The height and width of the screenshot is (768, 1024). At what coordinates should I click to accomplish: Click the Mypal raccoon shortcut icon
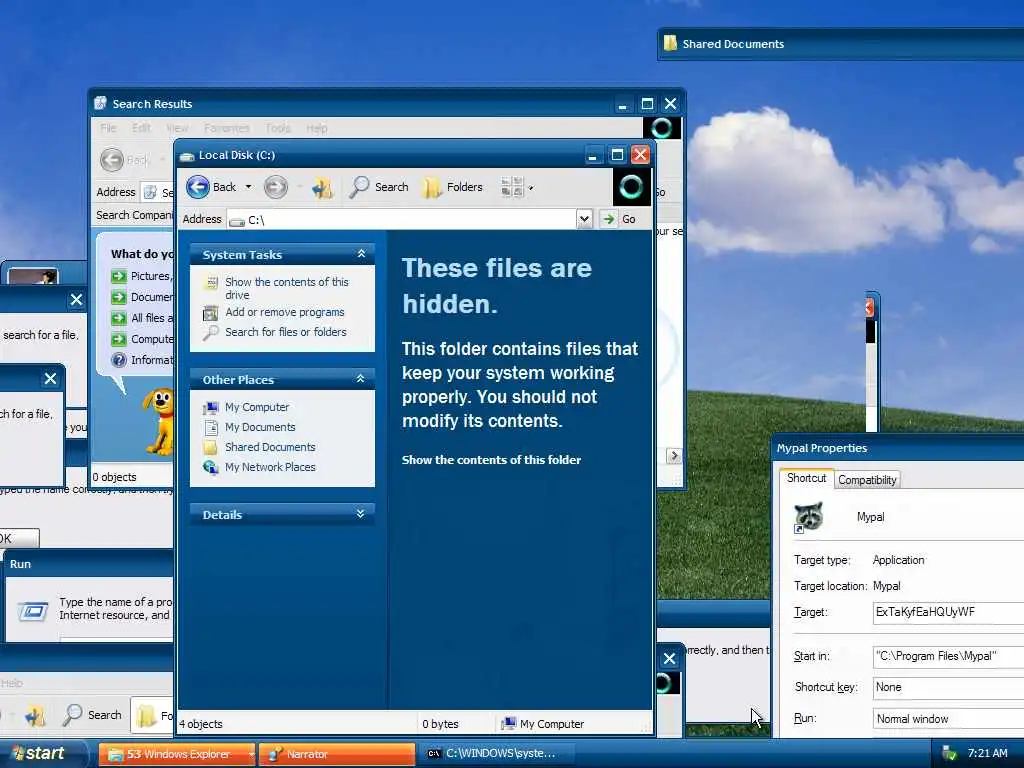pyautogui.click(x=808, y=517)
